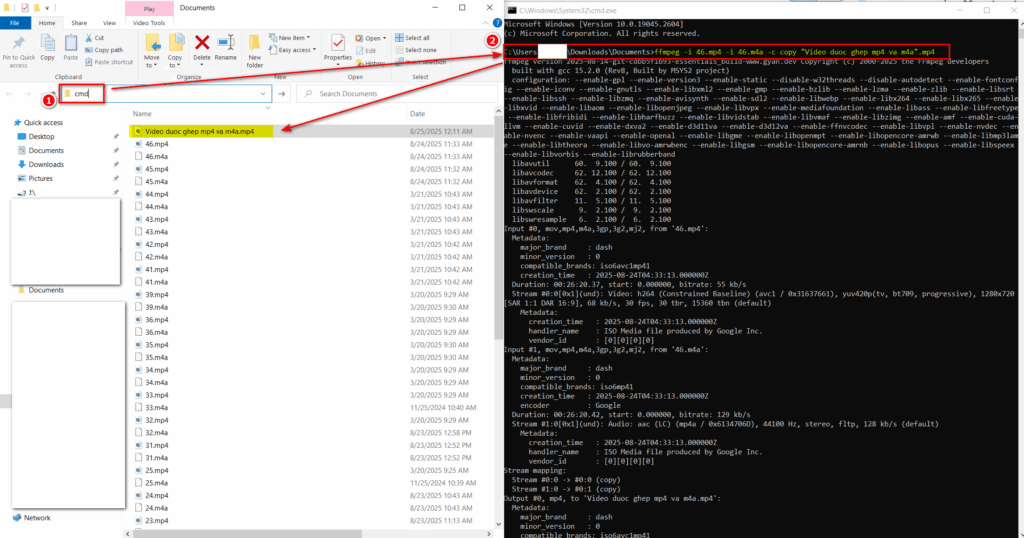Click the Rename icon in Organize group
The image size is (1024, 538).
(226, 43)
